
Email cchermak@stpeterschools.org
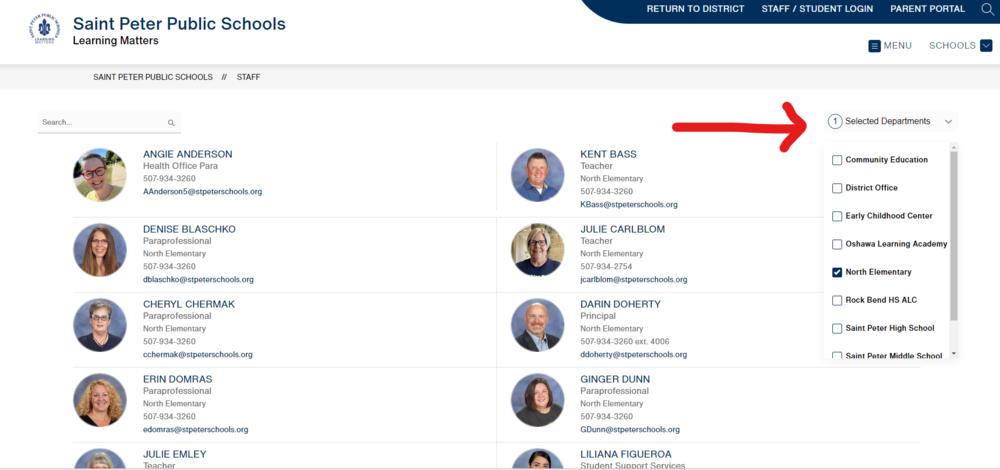tap(198, 355)
